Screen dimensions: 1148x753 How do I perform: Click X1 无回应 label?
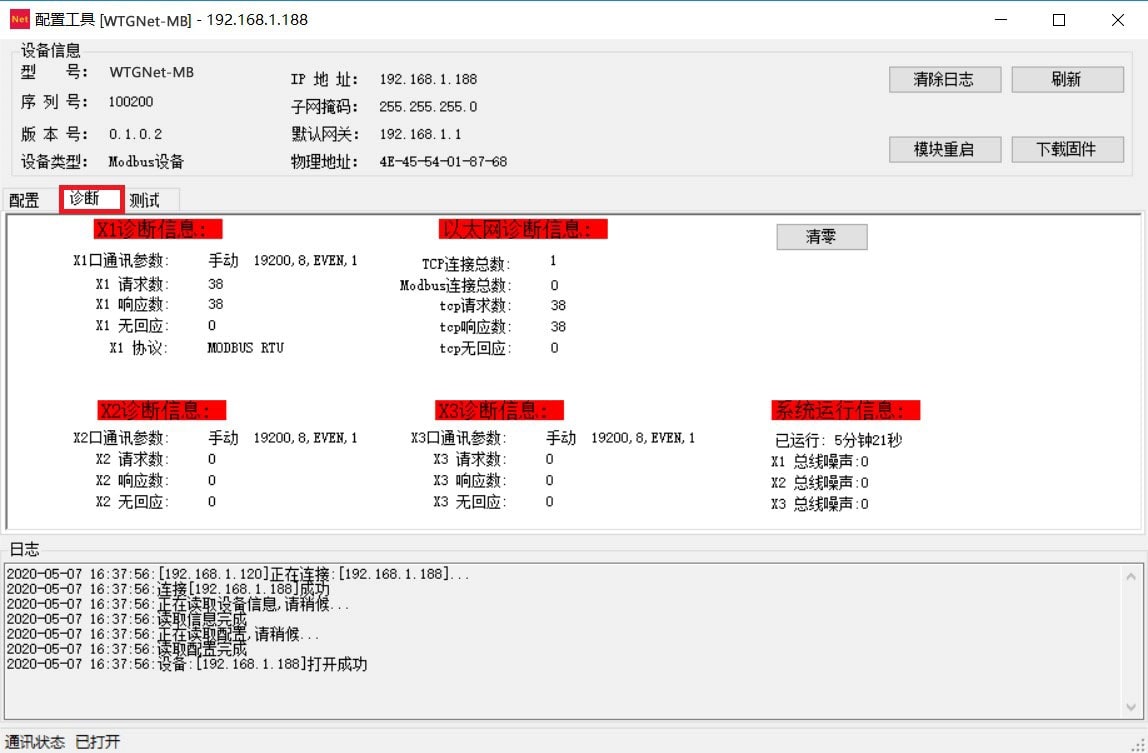click(133, 326)
